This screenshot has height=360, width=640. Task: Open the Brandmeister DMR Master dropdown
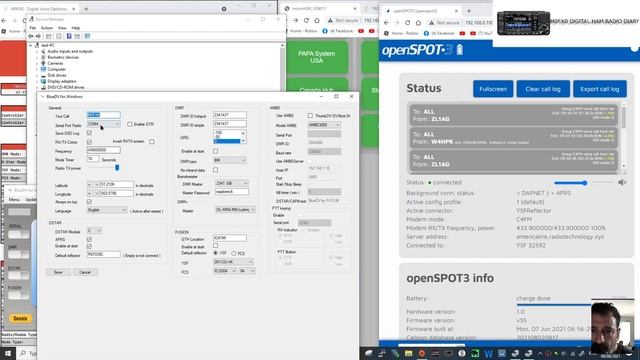point(231,184)
